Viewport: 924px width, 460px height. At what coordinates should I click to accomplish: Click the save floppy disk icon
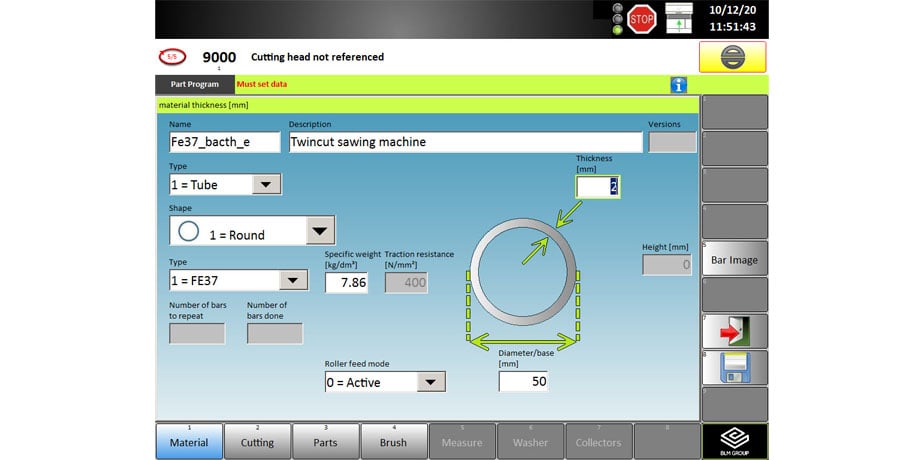[734, 368]
